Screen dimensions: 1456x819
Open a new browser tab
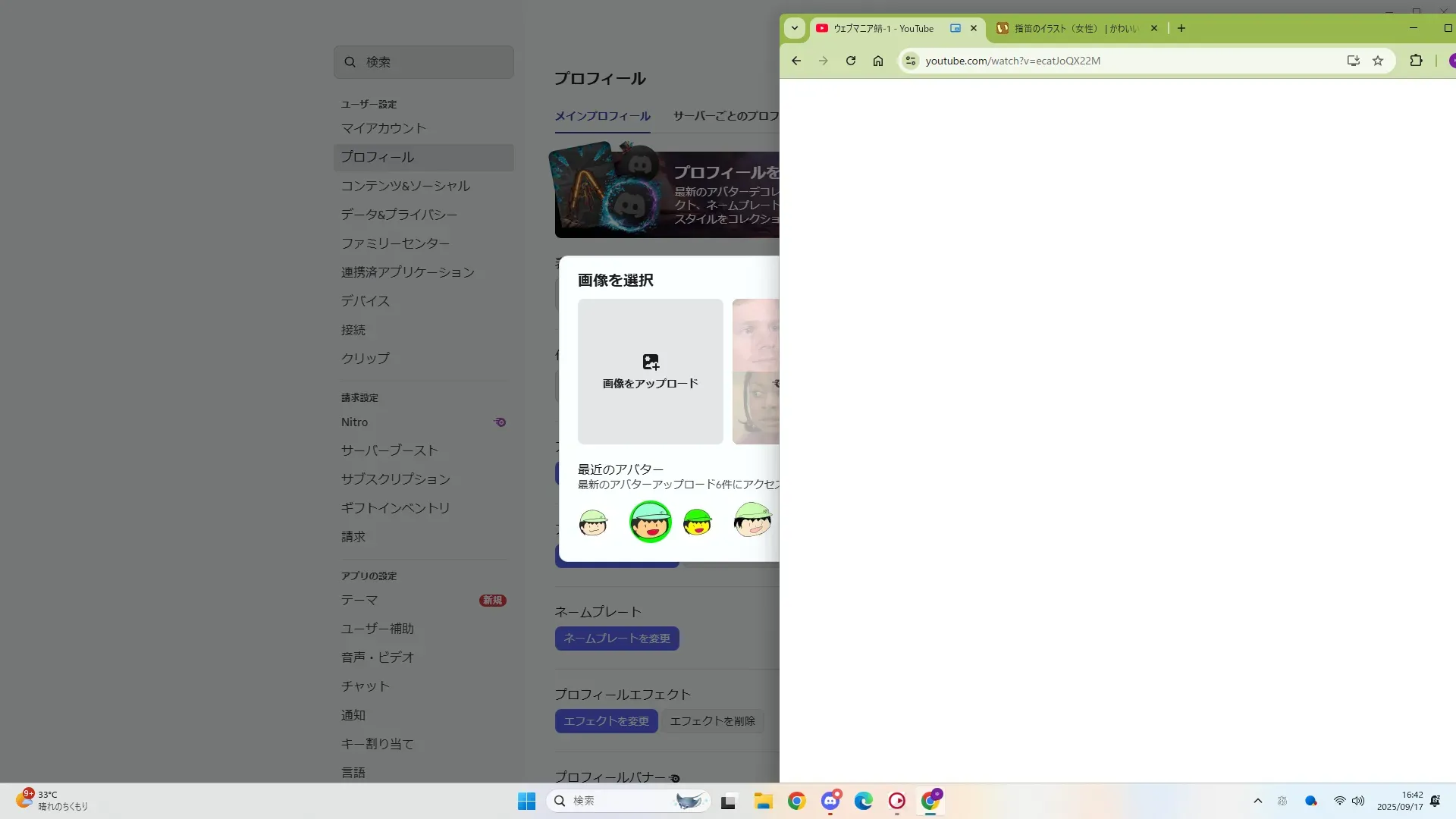[1181, 28]
